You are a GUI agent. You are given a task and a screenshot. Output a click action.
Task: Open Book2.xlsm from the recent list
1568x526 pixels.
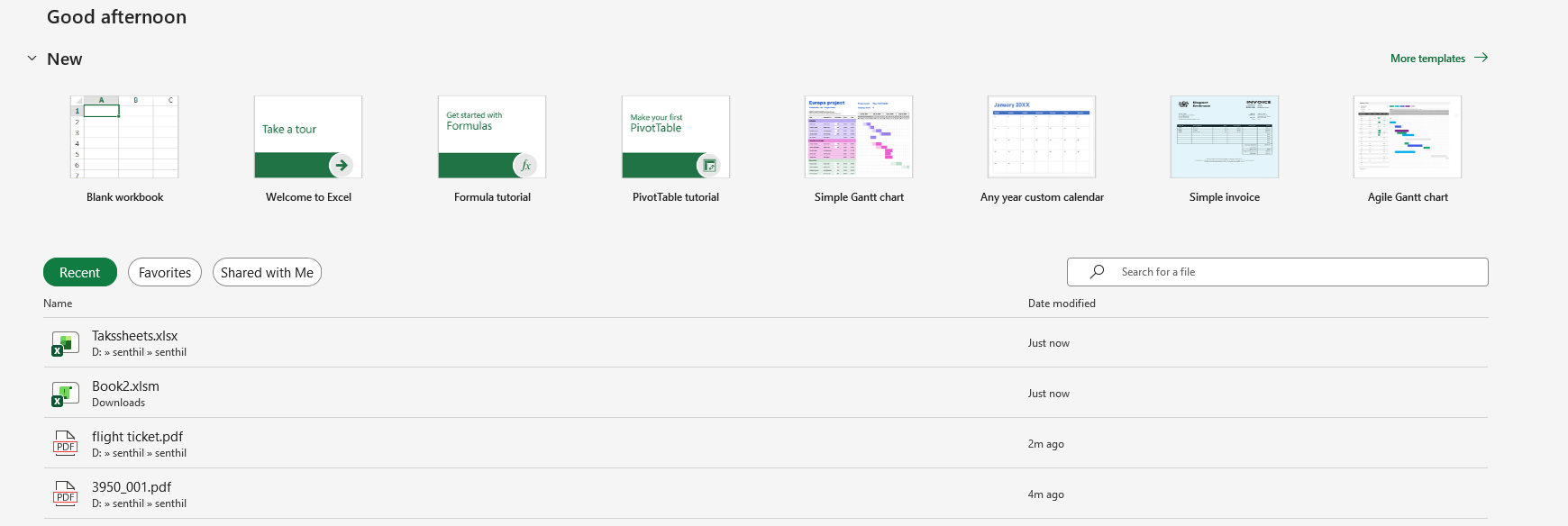(766, 394)
